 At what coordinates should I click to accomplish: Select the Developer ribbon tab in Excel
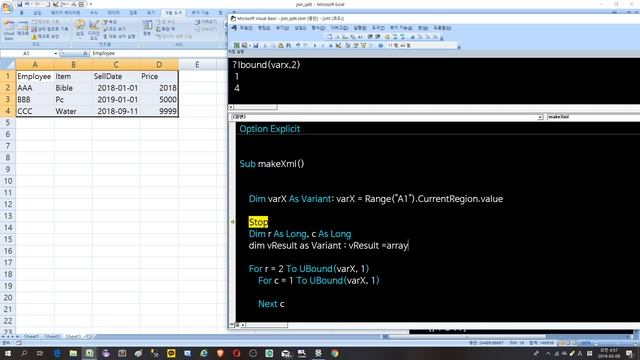click(173, 13)
